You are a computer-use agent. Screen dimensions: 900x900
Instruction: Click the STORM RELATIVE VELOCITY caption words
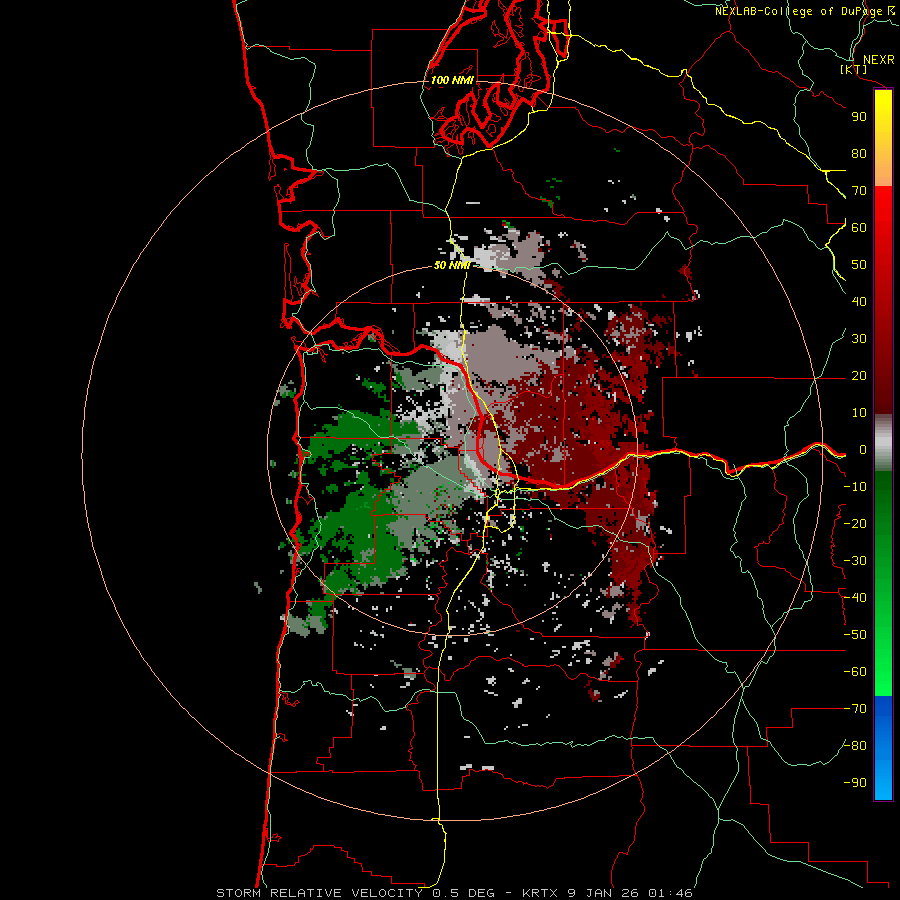[319, 893]
